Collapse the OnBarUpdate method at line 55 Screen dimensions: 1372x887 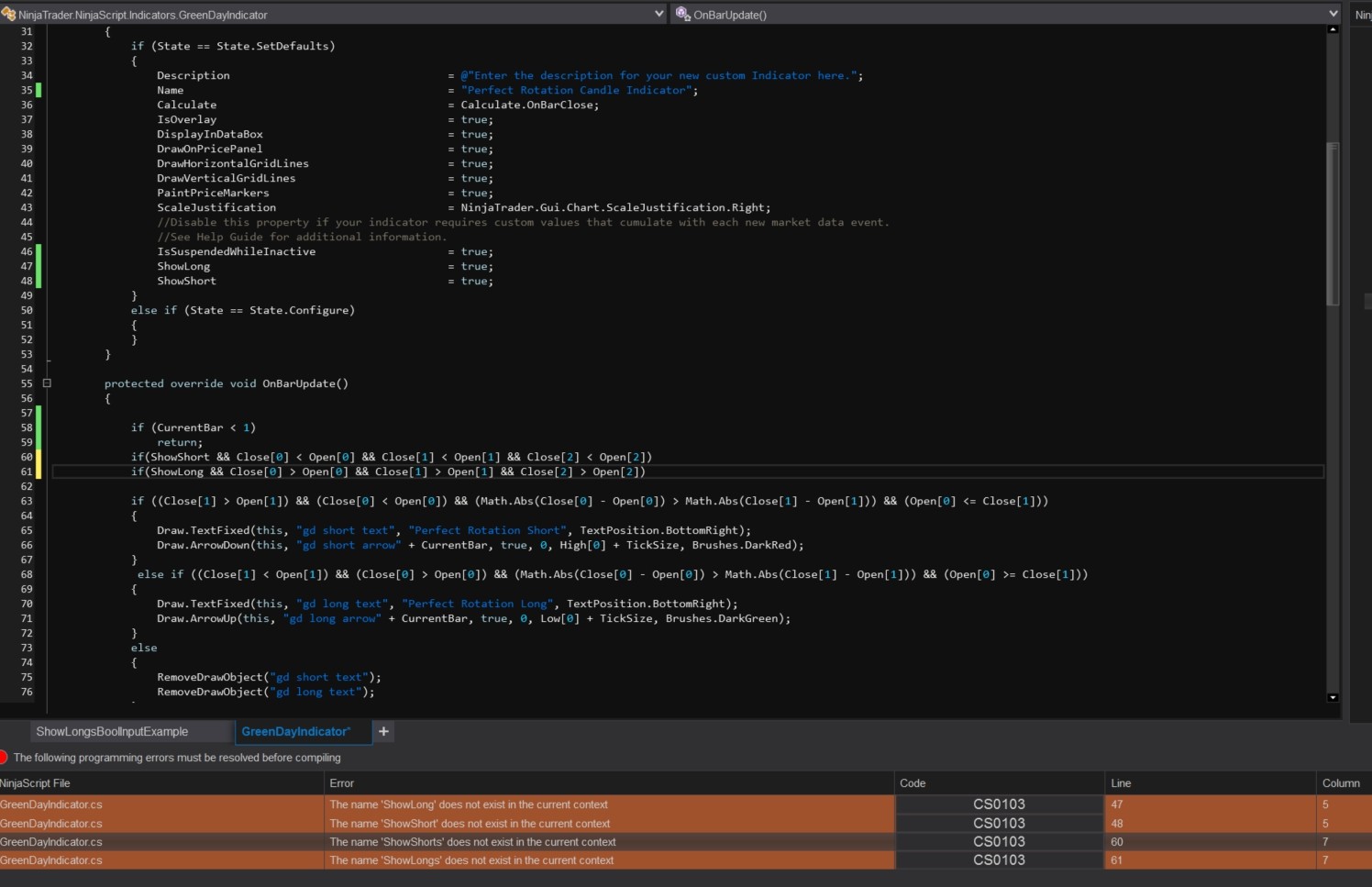pos(47,383)
